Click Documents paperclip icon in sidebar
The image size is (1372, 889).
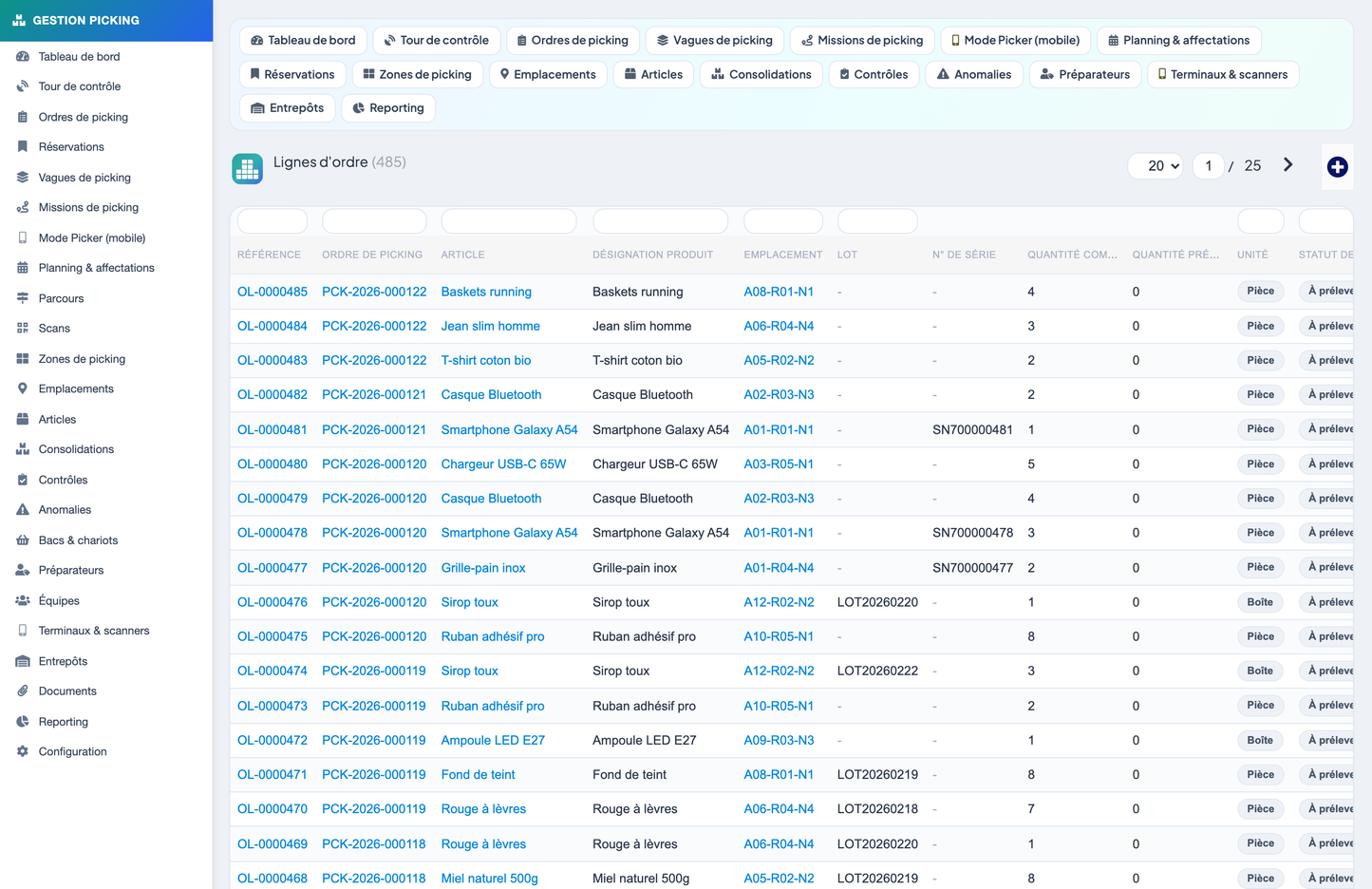tap(23, 691)
